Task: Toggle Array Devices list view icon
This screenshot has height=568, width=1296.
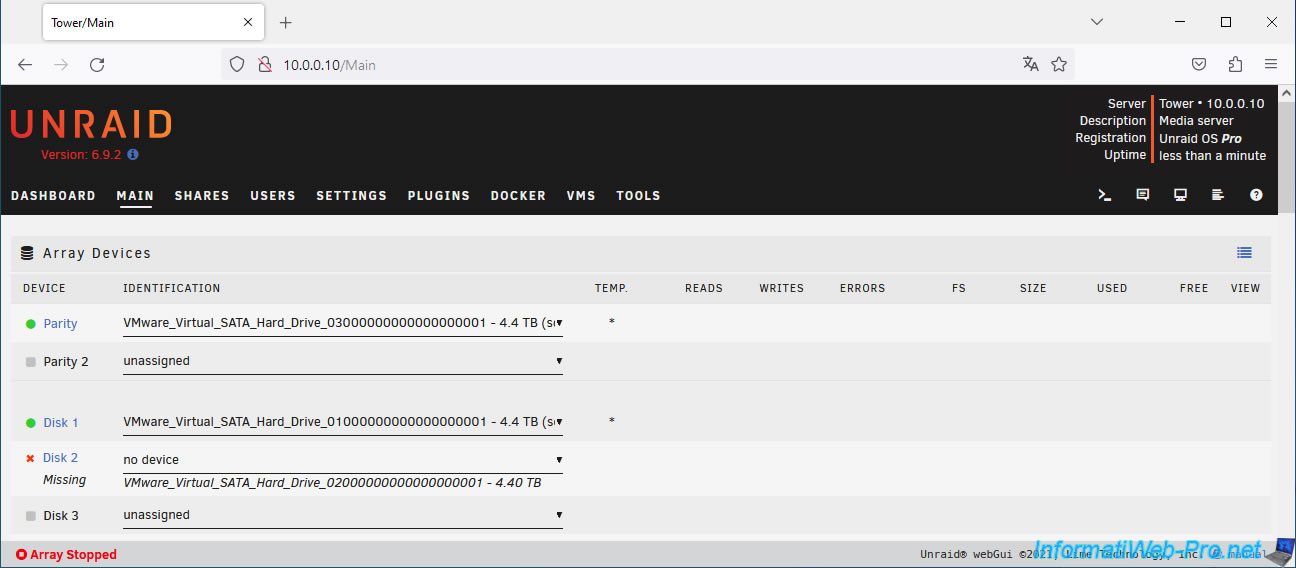Action: (1244, 253)
